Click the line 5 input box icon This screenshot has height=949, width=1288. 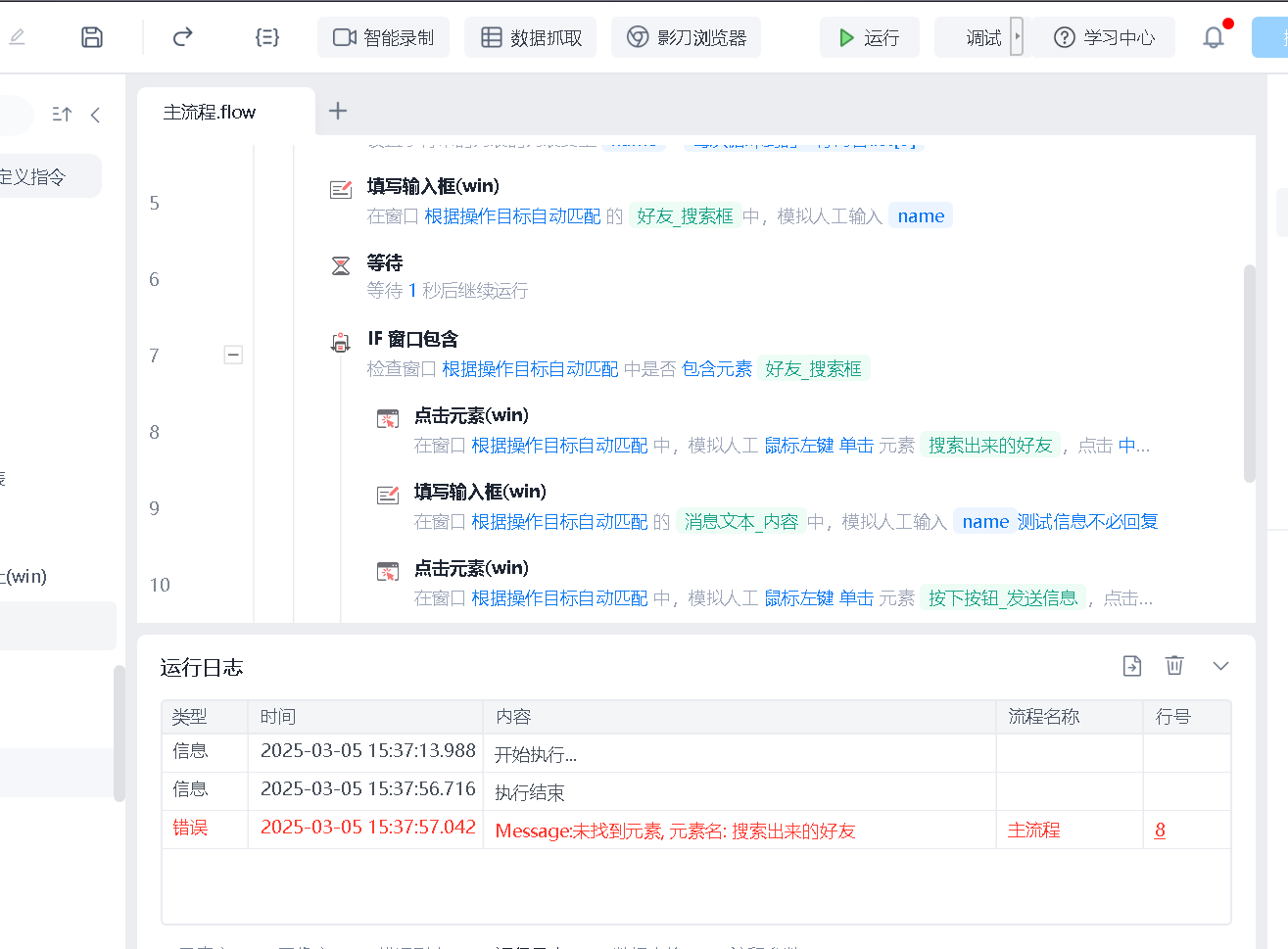tap(341, 189)
